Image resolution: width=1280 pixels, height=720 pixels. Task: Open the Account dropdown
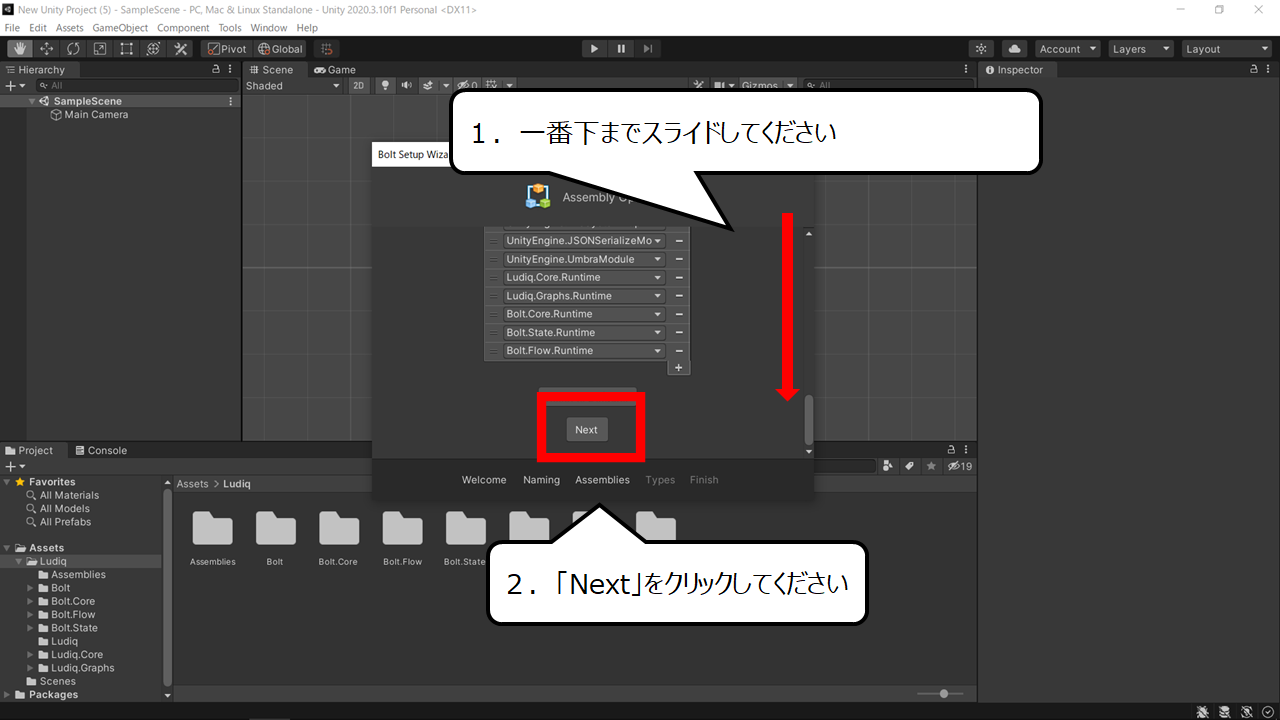(x=1067, y=48)
